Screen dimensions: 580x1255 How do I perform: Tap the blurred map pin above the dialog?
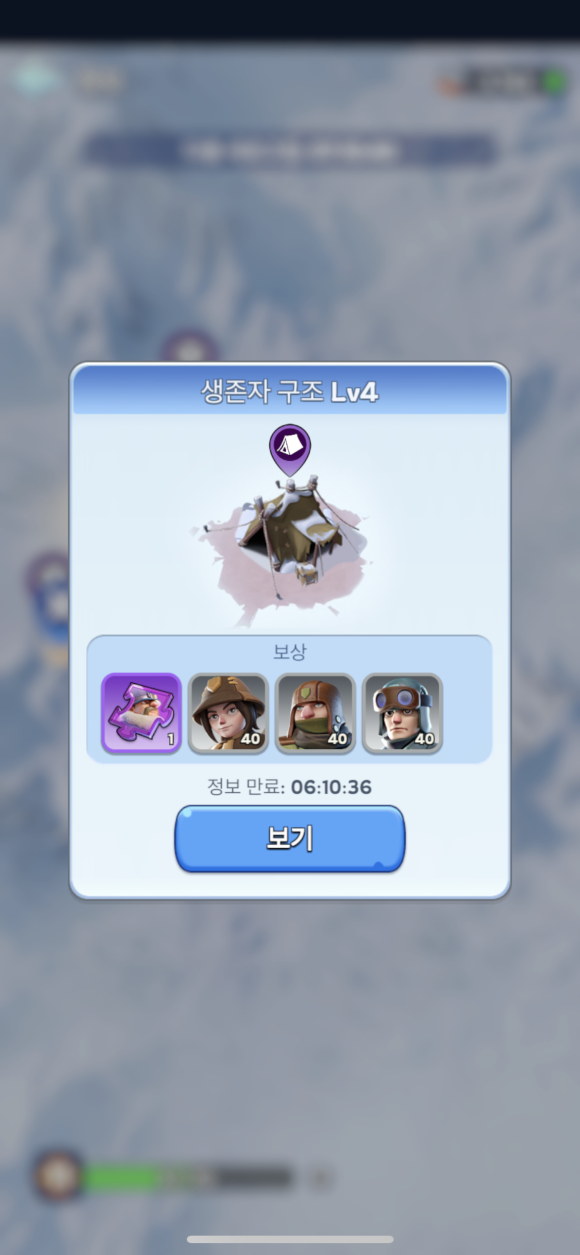coord(190,348)
